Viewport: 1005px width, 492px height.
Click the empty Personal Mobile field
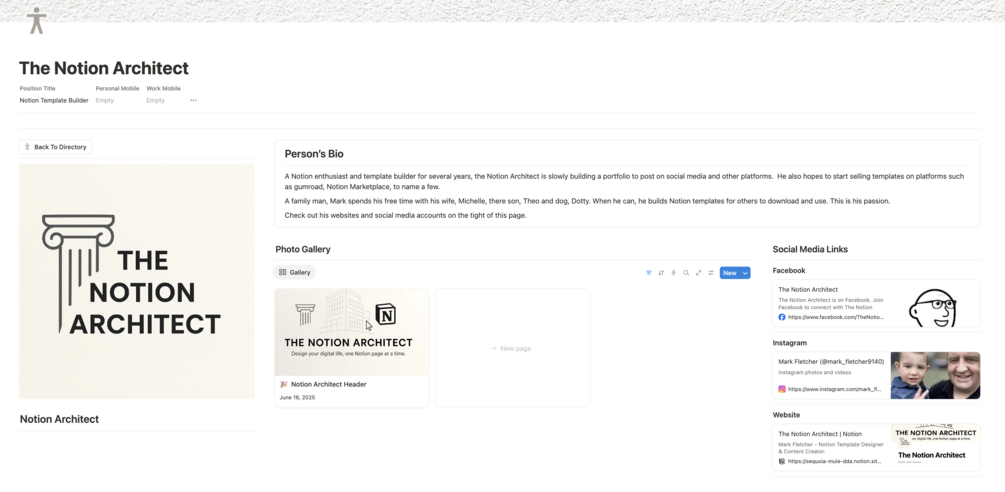(104, 101)
